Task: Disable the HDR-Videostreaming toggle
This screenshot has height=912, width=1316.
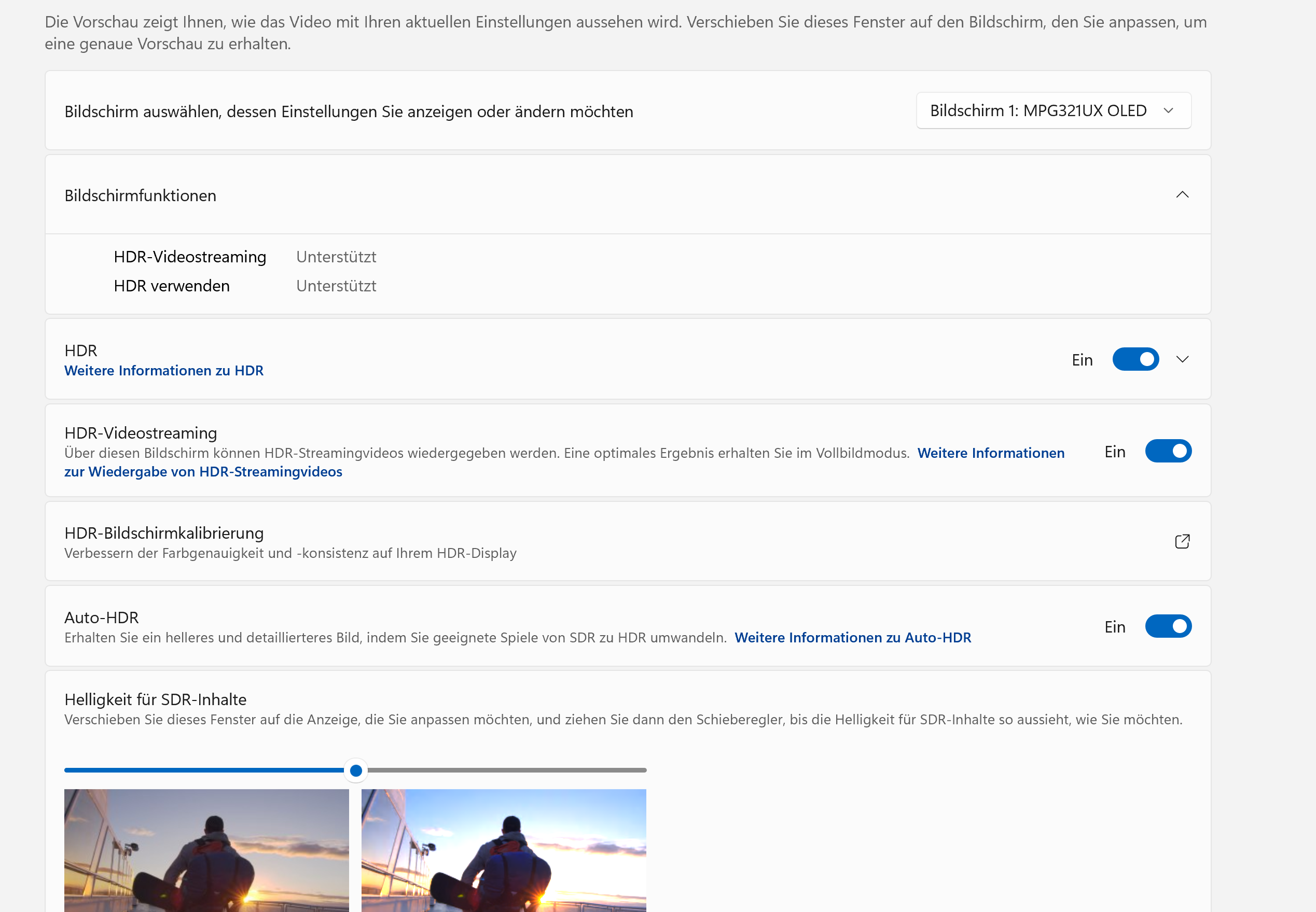Action: coord(1167,452)
